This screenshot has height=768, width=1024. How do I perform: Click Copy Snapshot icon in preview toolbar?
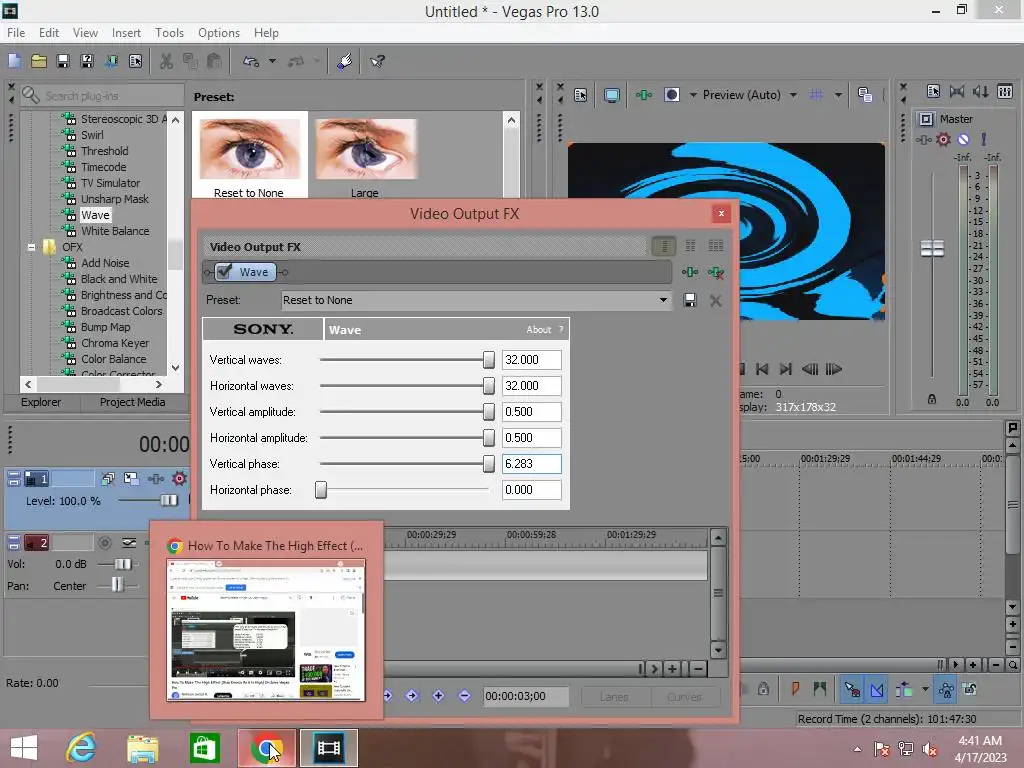point(865,95)
